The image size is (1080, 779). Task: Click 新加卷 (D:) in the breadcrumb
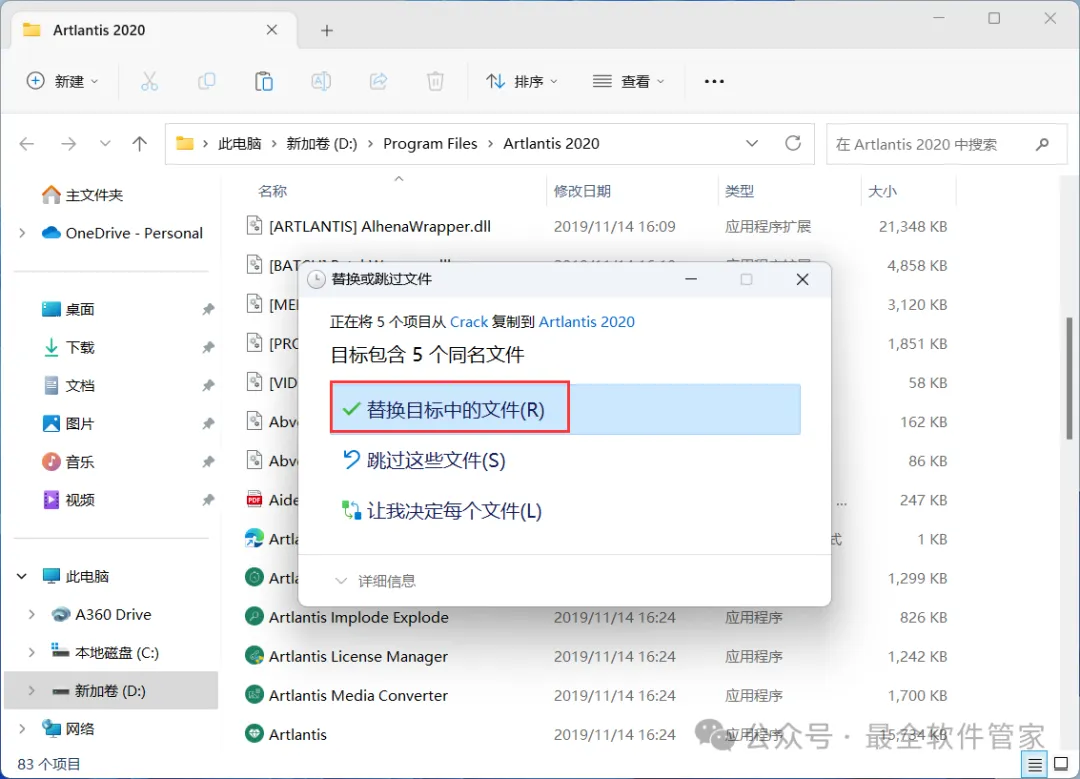(322, 143)
